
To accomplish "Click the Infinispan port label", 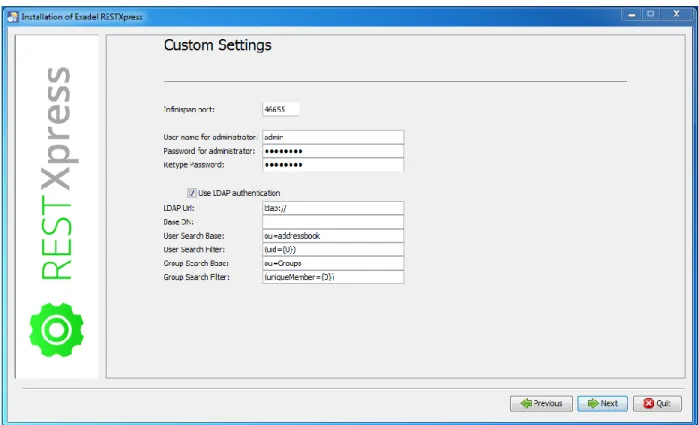I will coord(189,109).
